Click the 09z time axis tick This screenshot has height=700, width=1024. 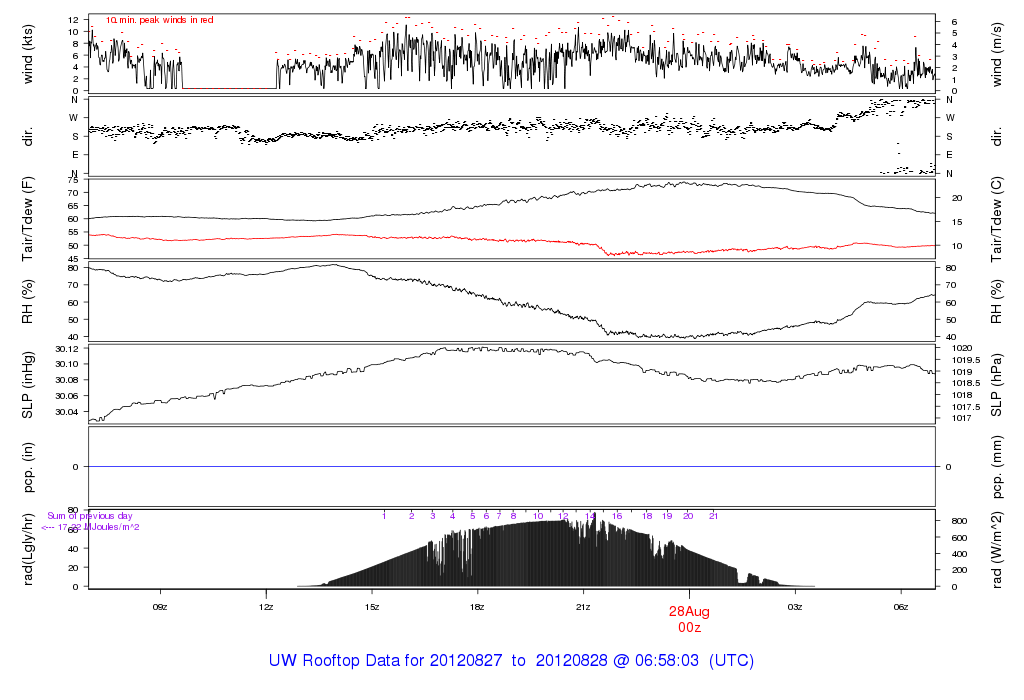159,607
